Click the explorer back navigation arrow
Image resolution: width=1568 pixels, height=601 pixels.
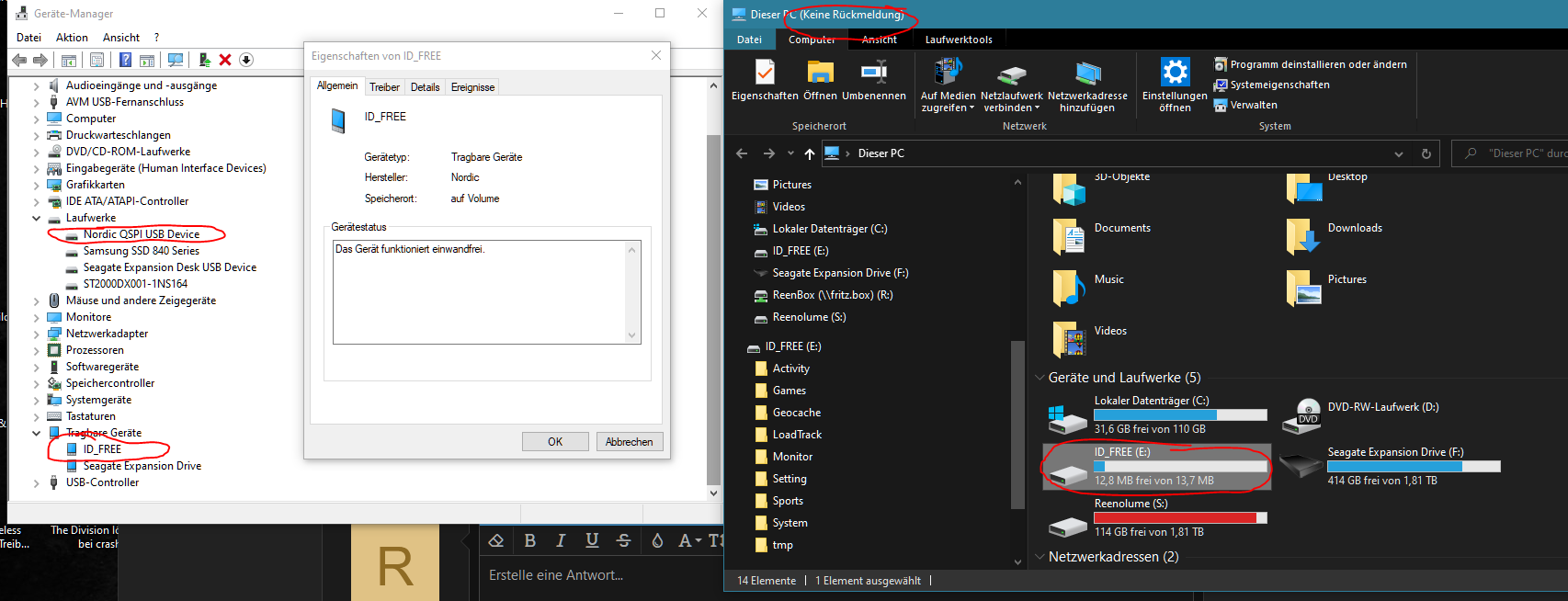tap(742, 153)
